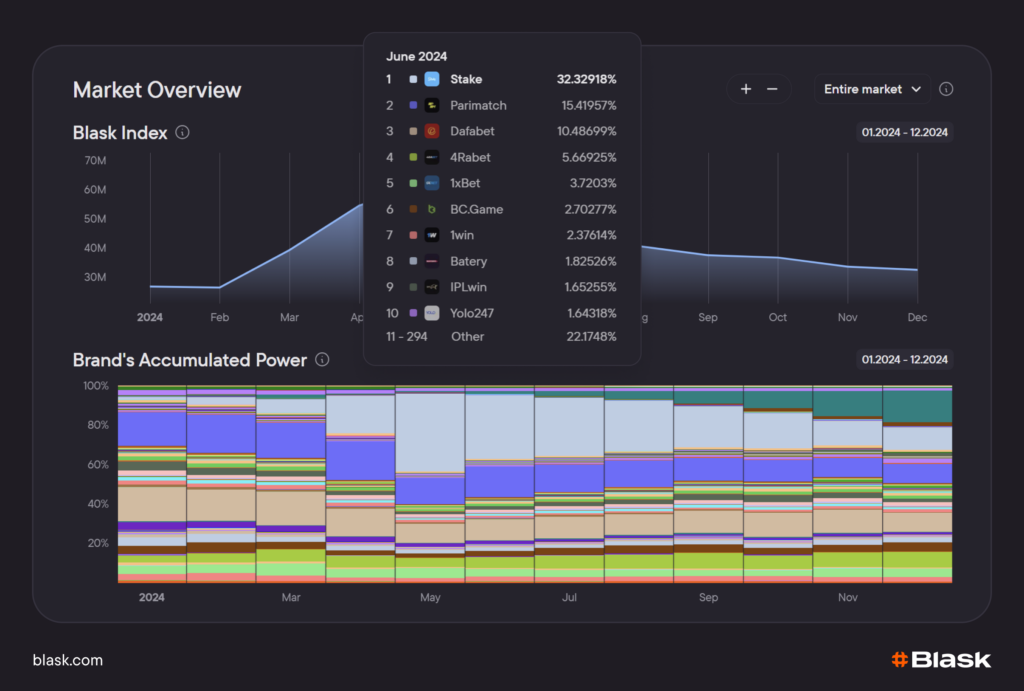1024x691 pixels.
Task: Click the June 2024 tooltip heading
Action: 417,56
